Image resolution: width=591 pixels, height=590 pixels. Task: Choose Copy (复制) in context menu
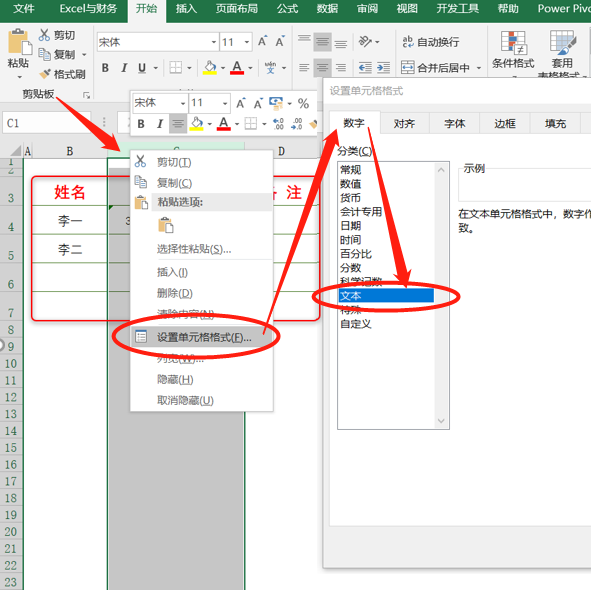[x=201, y=183]
